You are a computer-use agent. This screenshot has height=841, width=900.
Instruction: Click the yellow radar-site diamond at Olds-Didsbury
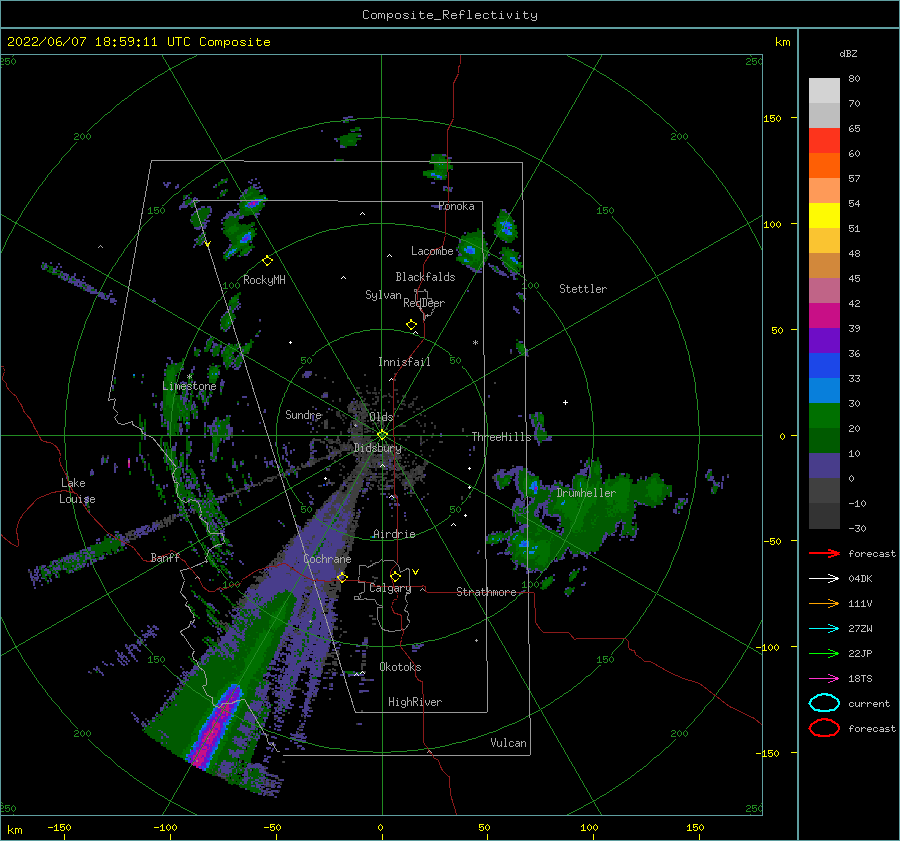point(382,435)
